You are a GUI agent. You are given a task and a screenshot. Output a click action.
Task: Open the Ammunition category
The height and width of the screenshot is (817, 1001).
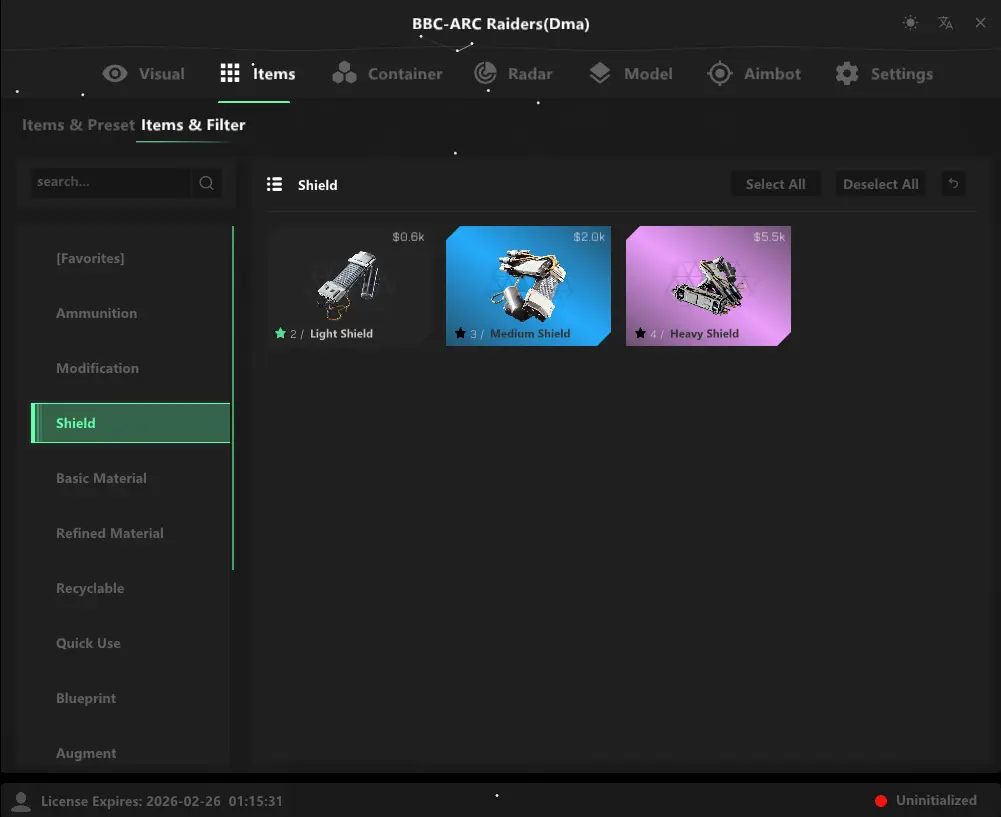click(96, 313)
